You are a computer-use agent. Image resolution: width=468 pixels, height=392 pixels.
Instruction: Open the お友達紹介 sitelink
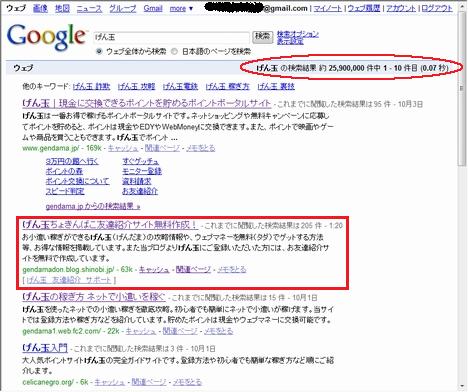pyautogui.click(x=140, y=191)
